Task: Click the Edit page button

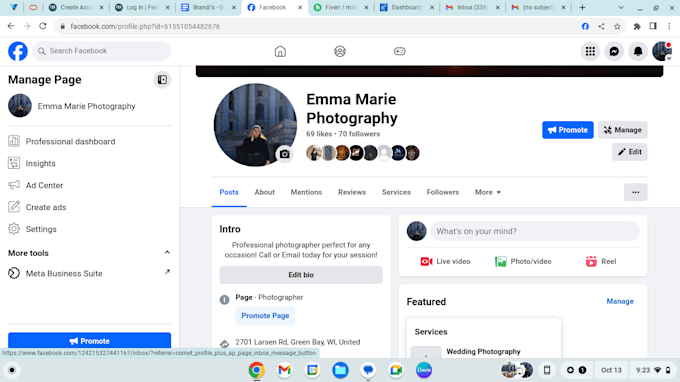Action: [630, 152]
